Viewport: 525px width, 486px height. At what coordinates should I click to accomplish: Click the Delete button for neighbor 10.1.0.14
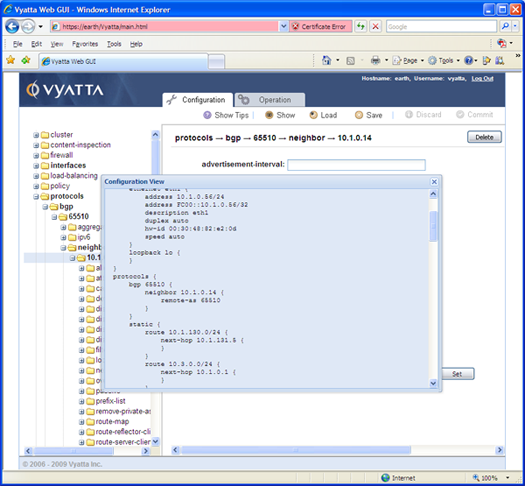(484, 137)
